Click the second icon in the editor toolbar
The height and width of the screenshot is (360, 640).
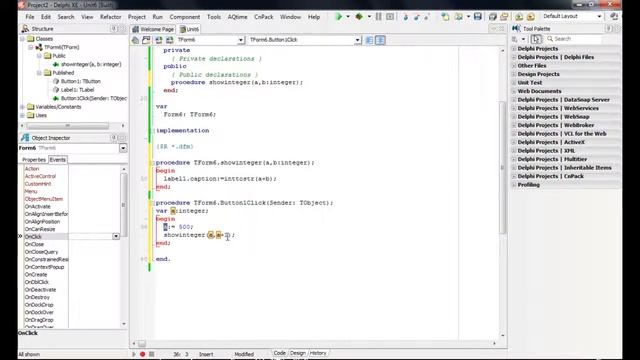click(x=146, y=40)
